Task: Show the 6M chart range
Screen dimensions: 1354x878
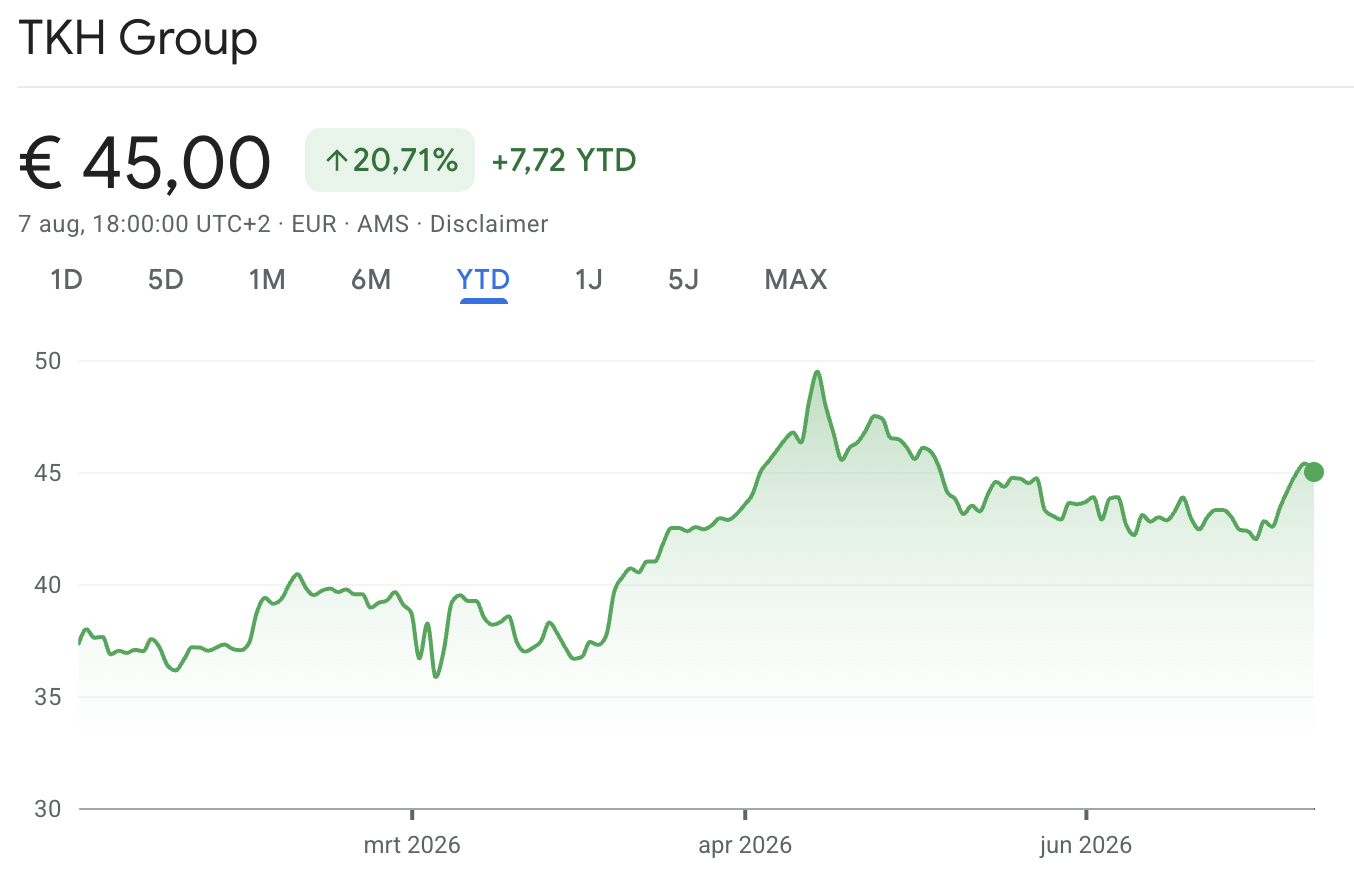Action: click(371, 280)
